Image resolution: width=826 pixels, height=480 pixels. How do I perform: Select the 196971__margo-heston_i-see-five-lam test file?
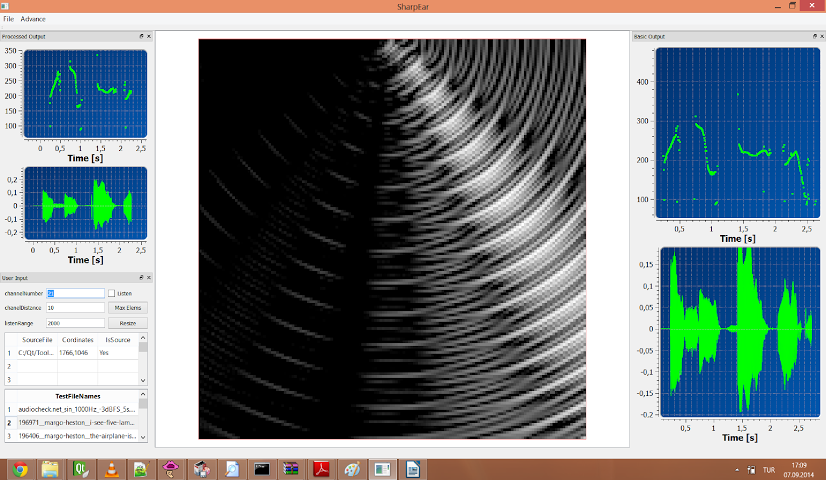[77, 423]
